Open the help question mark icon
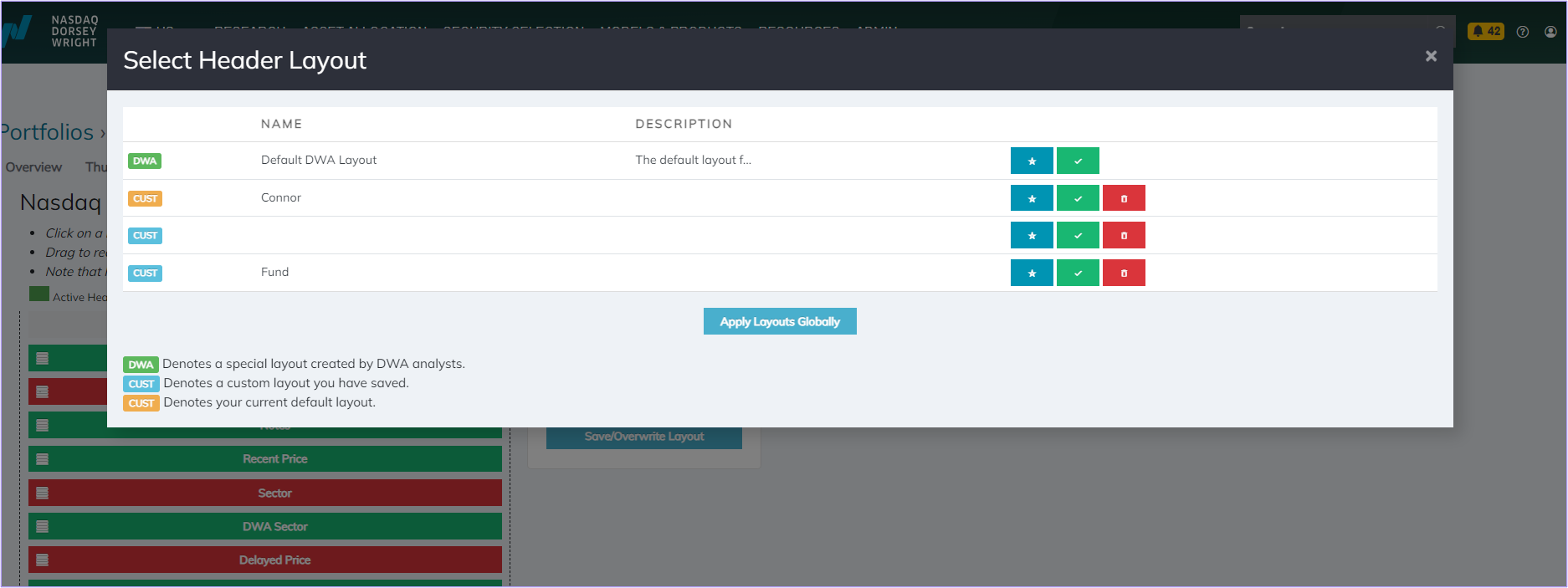This screenshot has width=1568, height=588. [x=1523, y=32]
